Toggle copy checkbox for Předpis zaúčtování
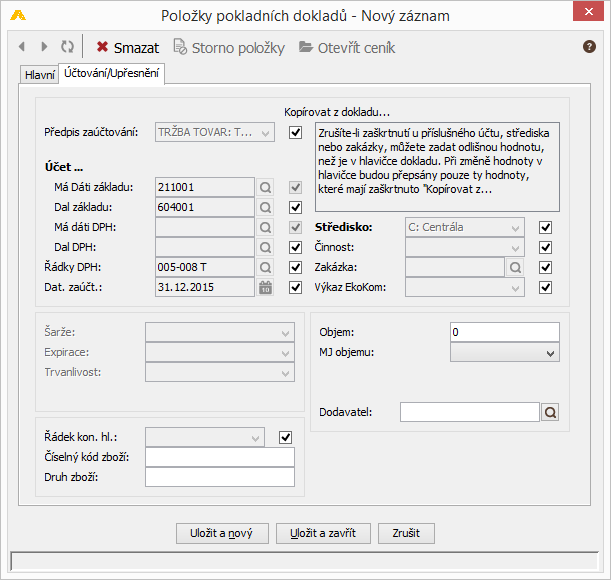This screenshot has height=580, width=611. (x=296, y=133)
